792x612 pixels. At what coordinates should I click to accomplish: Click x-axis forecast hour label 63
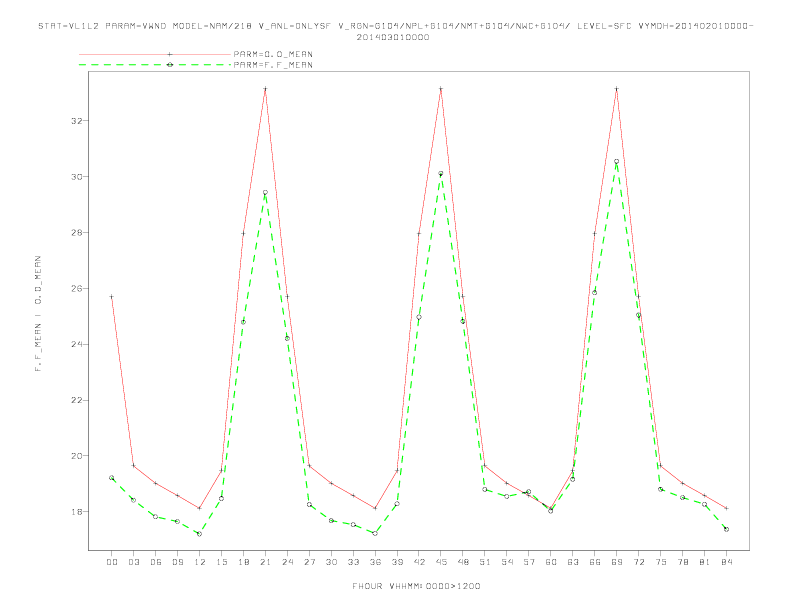tap(573, 562)
